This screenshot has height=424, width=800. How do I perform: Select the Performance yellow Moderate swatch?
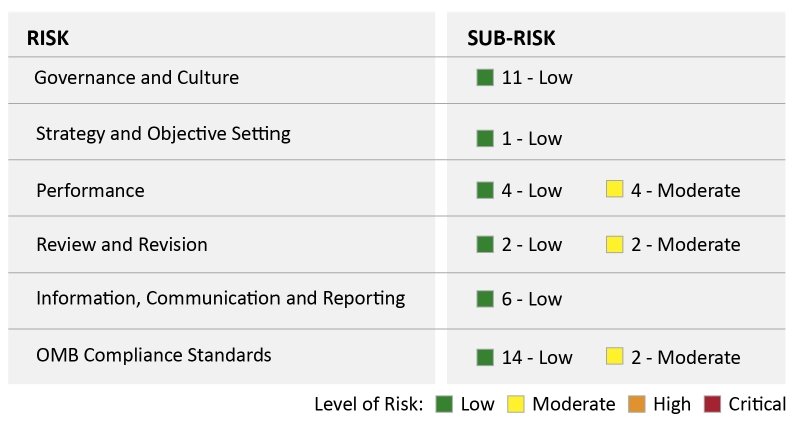point(615,190)
